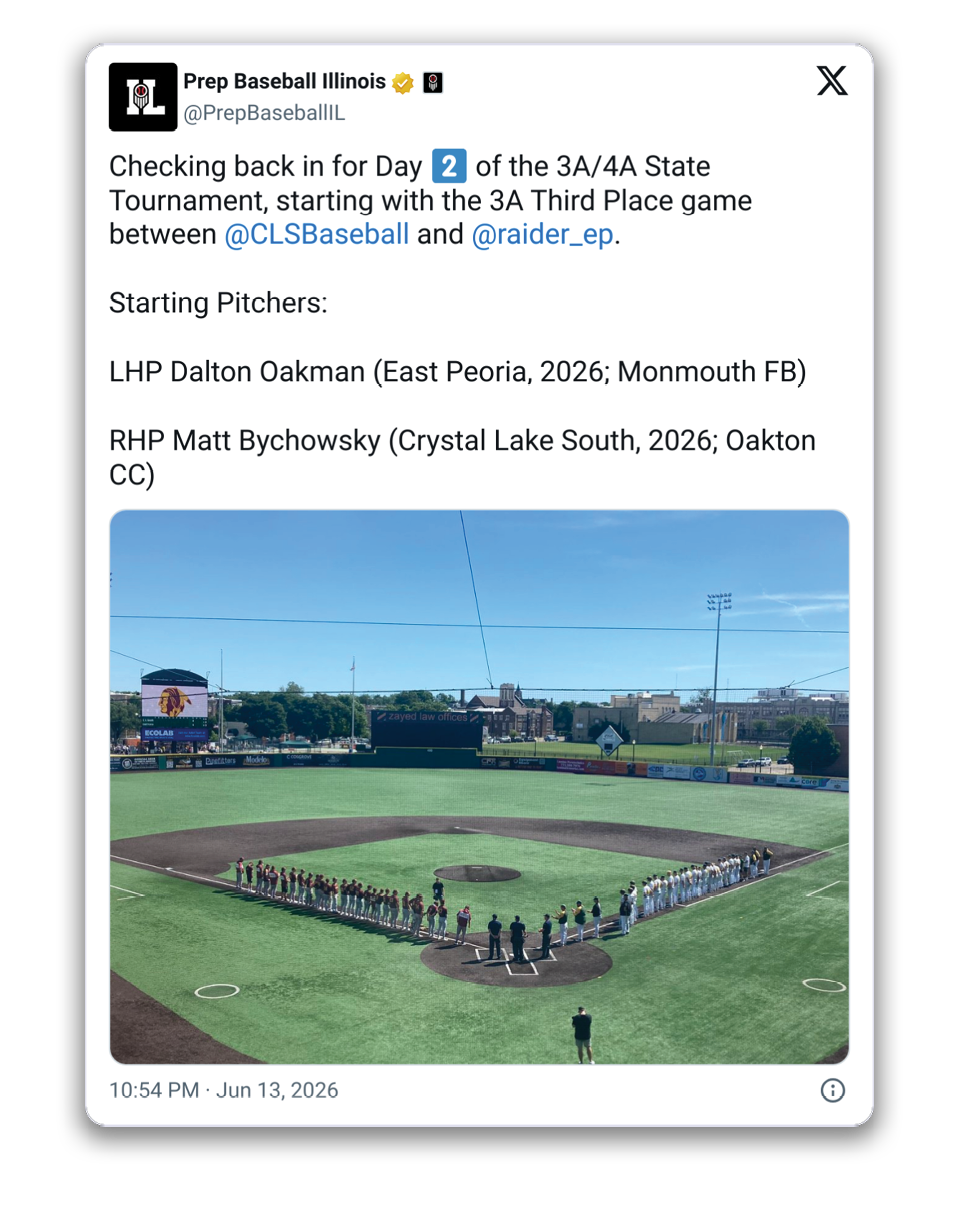Visit the @PrepBaseballIL handle
The image size is (959, 1215).
coord(264,113)
